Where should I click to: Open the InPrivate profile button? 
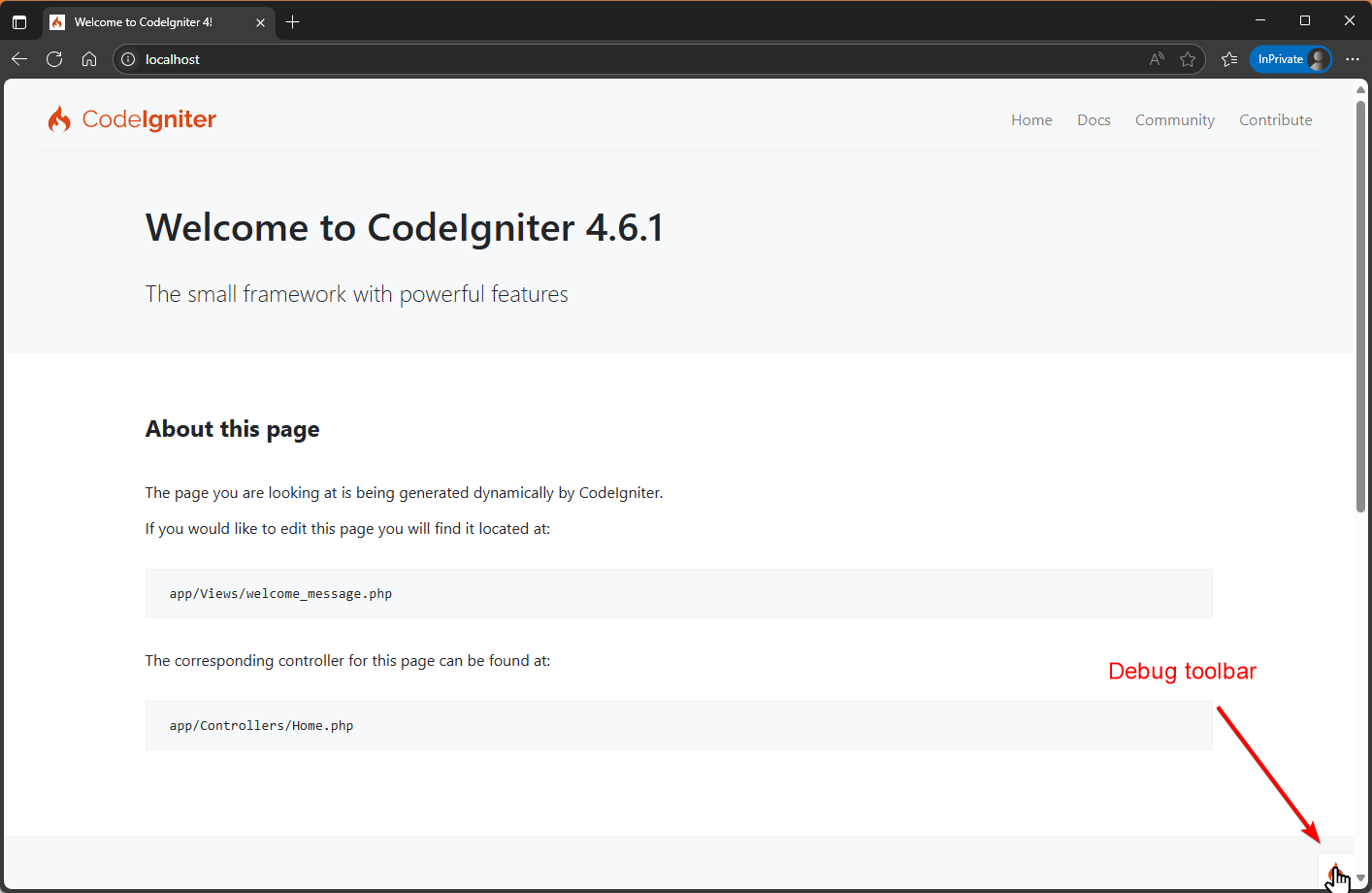point(1290,59)
